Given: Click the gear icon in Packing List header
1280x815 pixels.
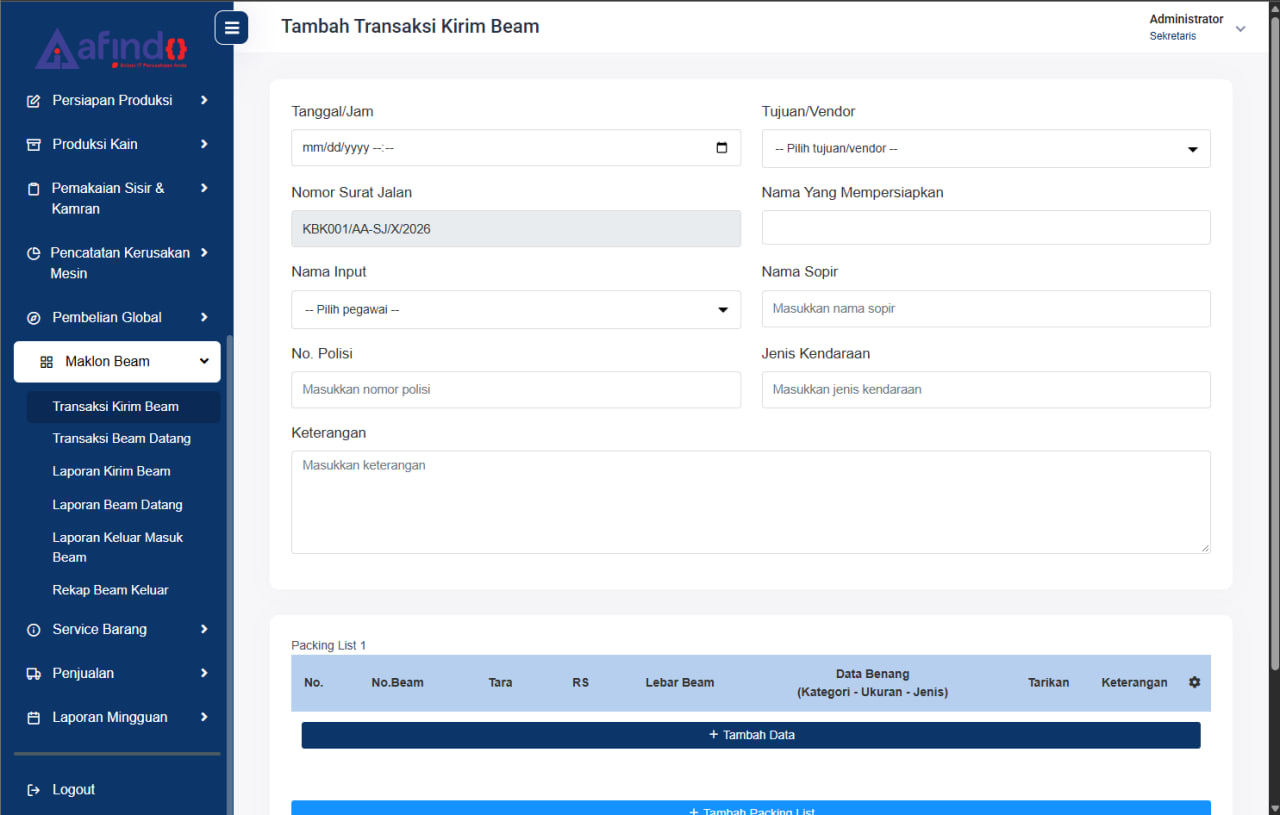Looking at the screenshot, I should 1194,682.
